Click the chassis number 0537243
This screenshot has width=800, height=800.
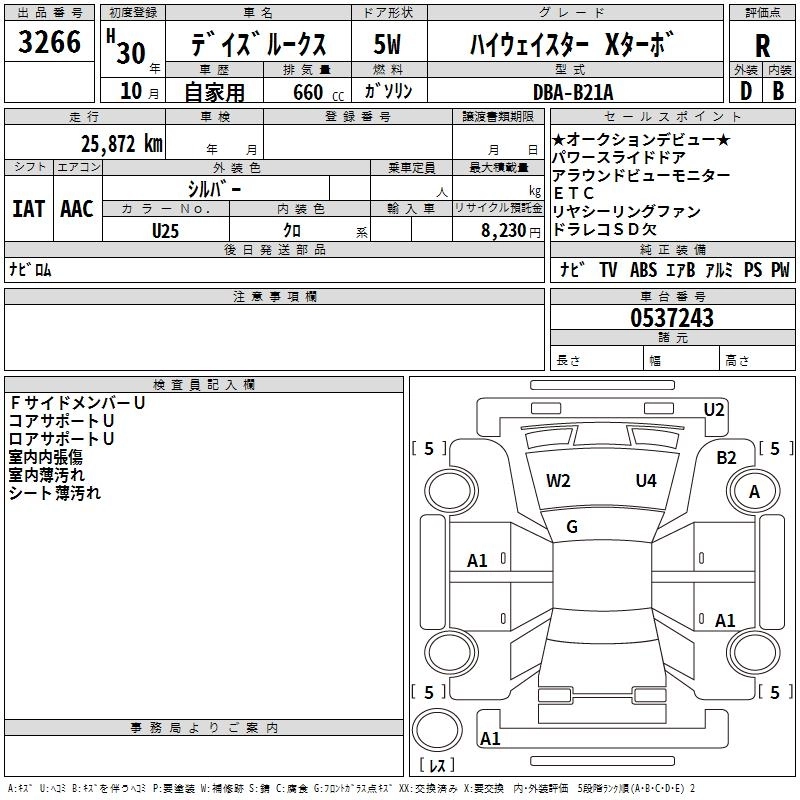tap(671, 318)
